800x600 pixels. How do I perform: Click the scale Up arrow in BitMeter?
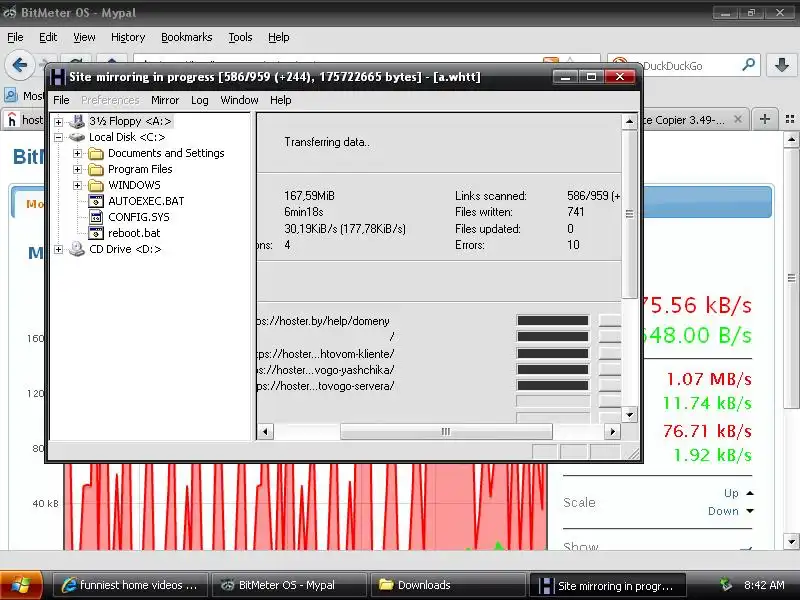749,493
